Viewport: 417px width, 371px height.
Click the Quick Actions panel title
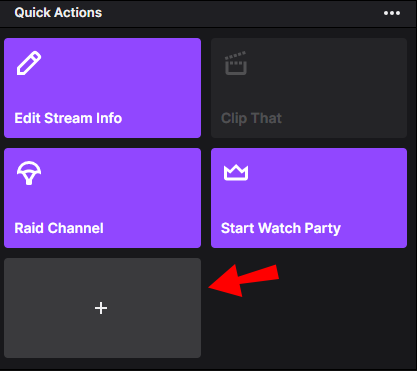pyautogui.click(x=58, y=13)
